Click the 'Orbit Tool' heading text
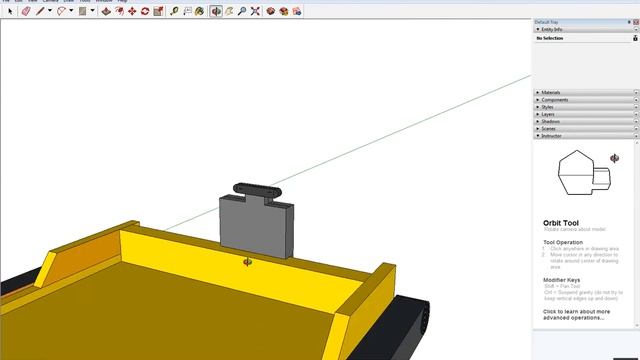640x360 pixels. (561, 223)
